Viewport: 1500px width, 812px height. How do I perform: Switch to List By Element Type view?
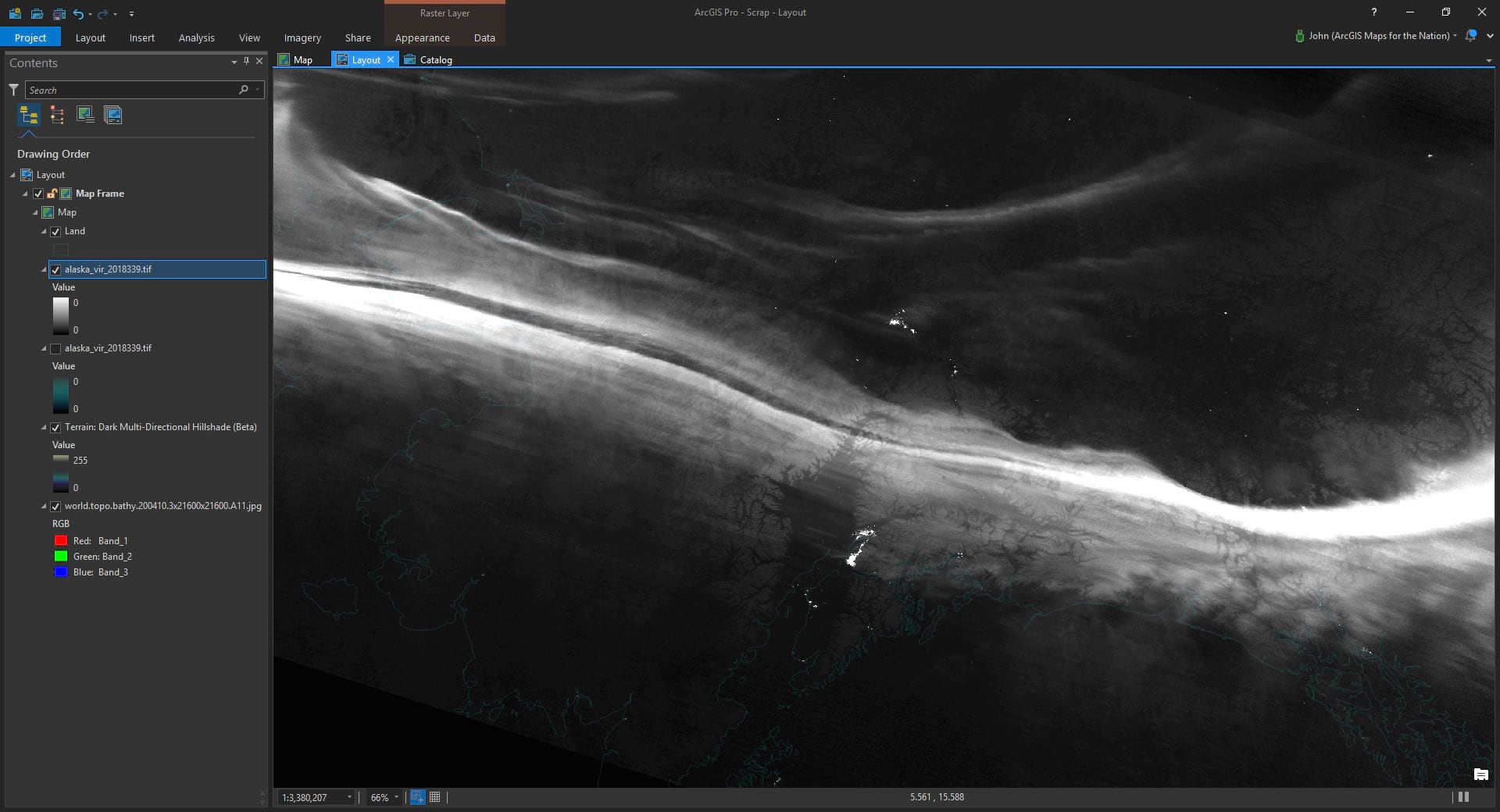tap(57, 116)
